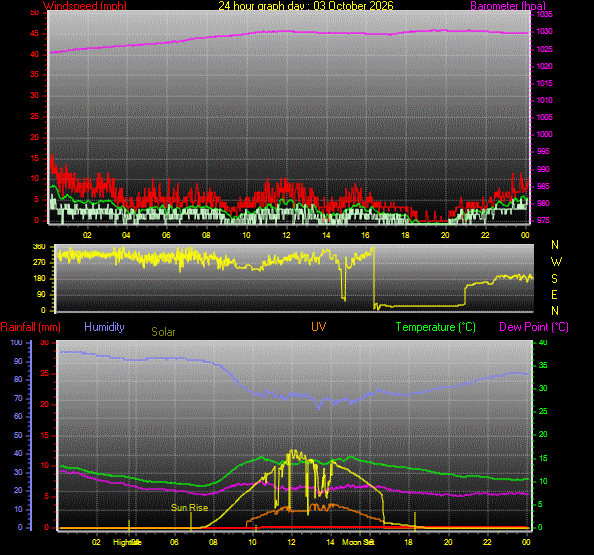Click hour 06 on windspeed graph axis
The width and height of the screenshot is (594, 555).
(166, 235)
